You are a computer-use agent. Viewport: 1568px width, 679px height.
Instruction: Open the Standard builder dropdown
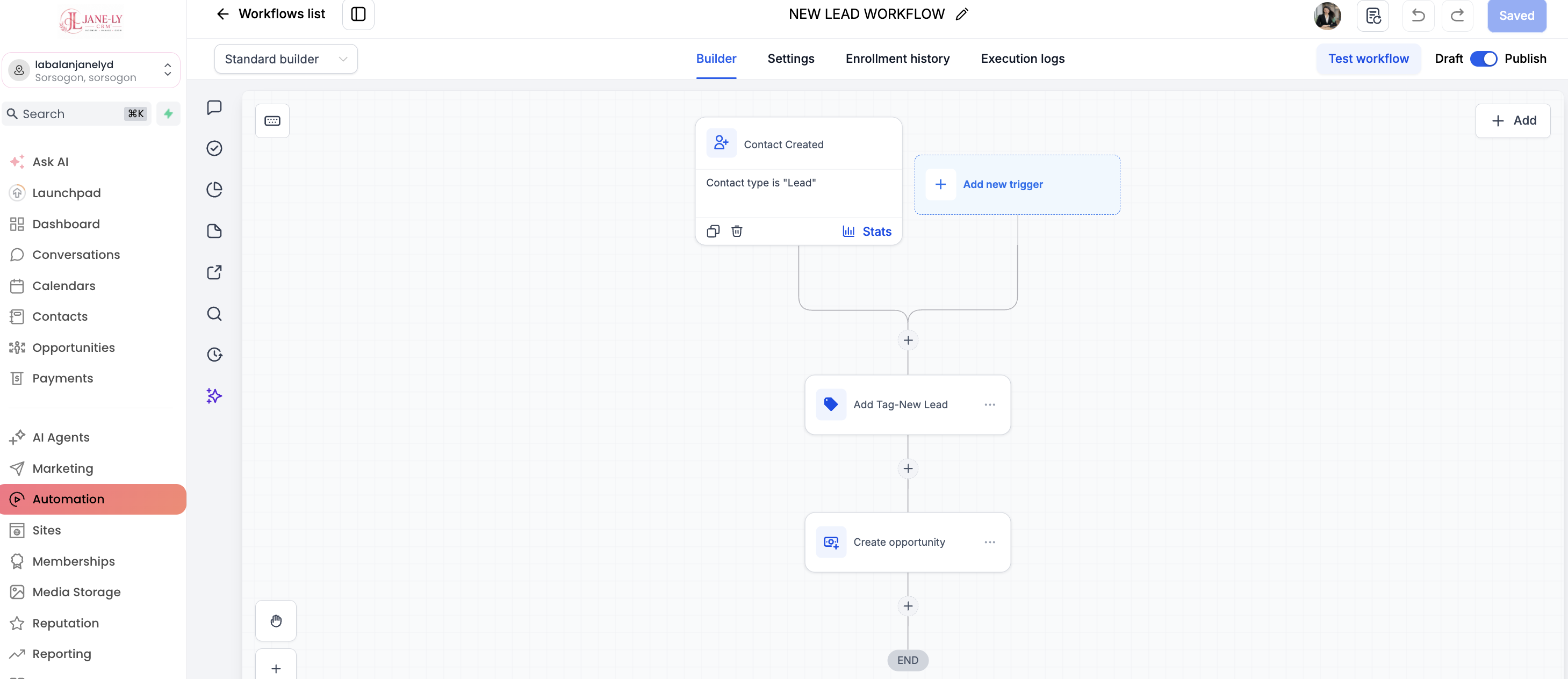[285, 59]
